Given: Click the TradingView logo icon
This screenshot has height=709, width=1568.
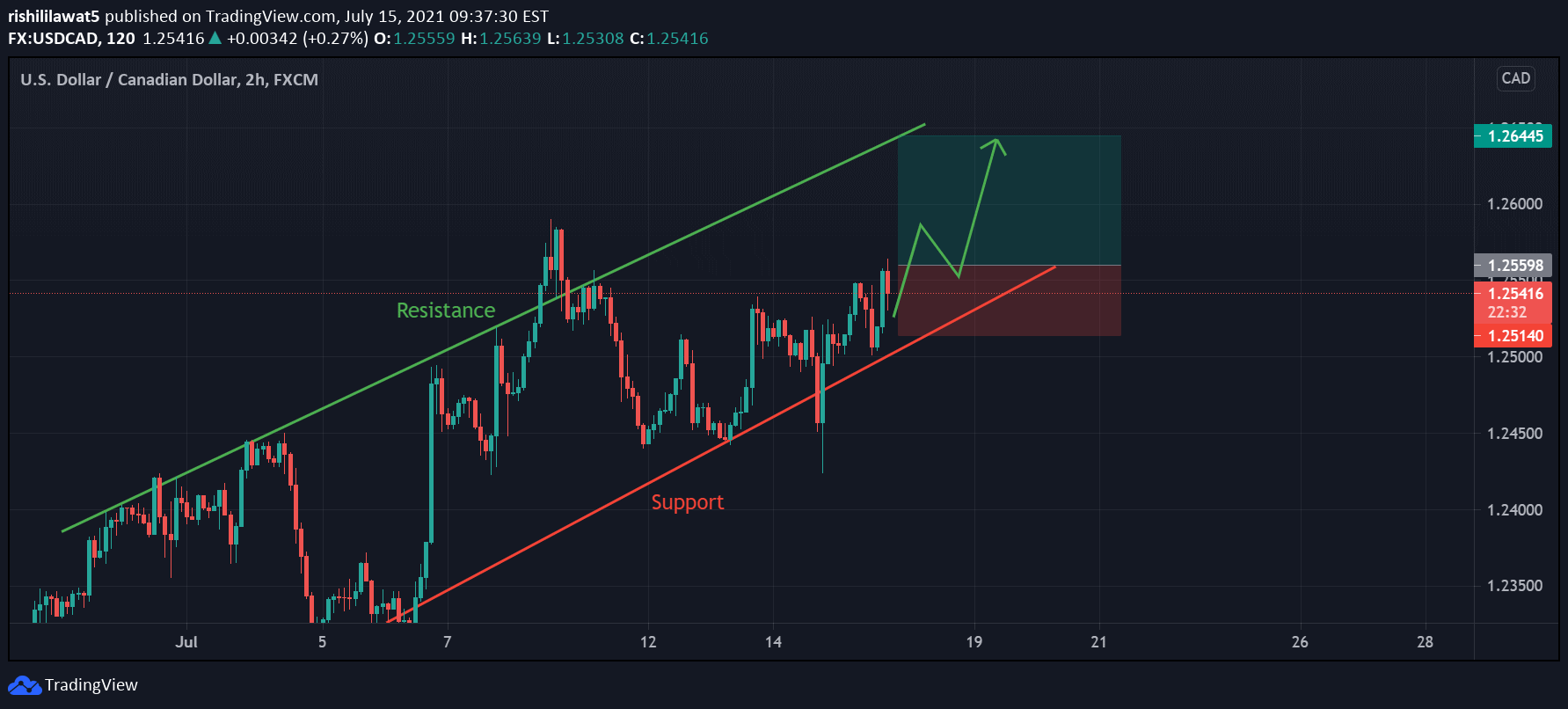Looking at the screenshot, I should (x=24, y=685).
